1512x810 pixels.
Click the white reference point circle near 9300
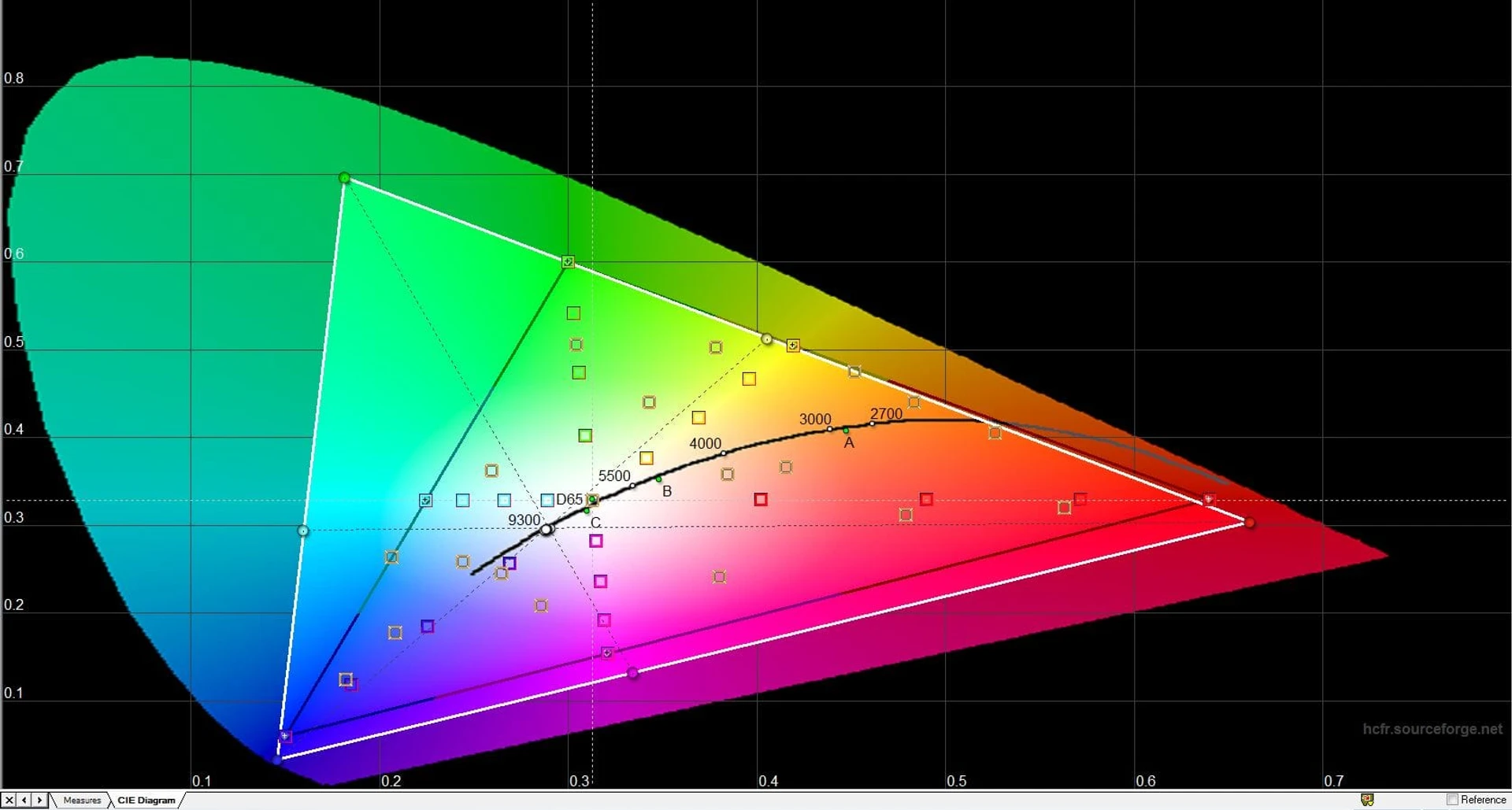(547, 529)
